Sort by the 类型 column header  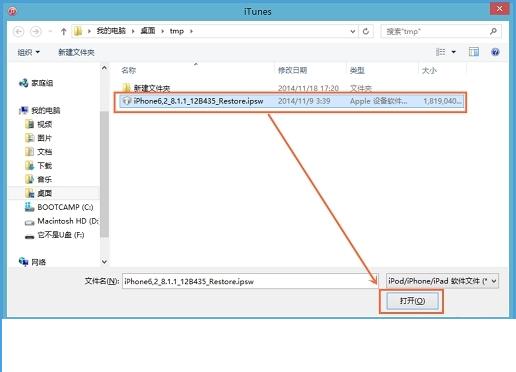coord(357,70)
